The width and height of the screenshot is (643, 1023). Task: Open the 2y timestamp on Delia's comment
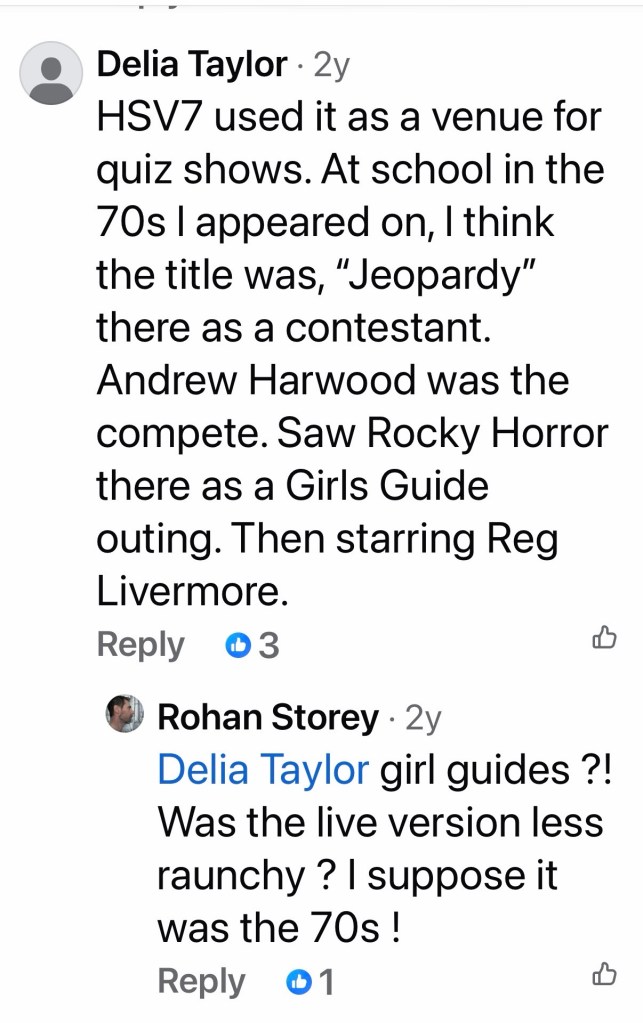(x=330, y=66)
